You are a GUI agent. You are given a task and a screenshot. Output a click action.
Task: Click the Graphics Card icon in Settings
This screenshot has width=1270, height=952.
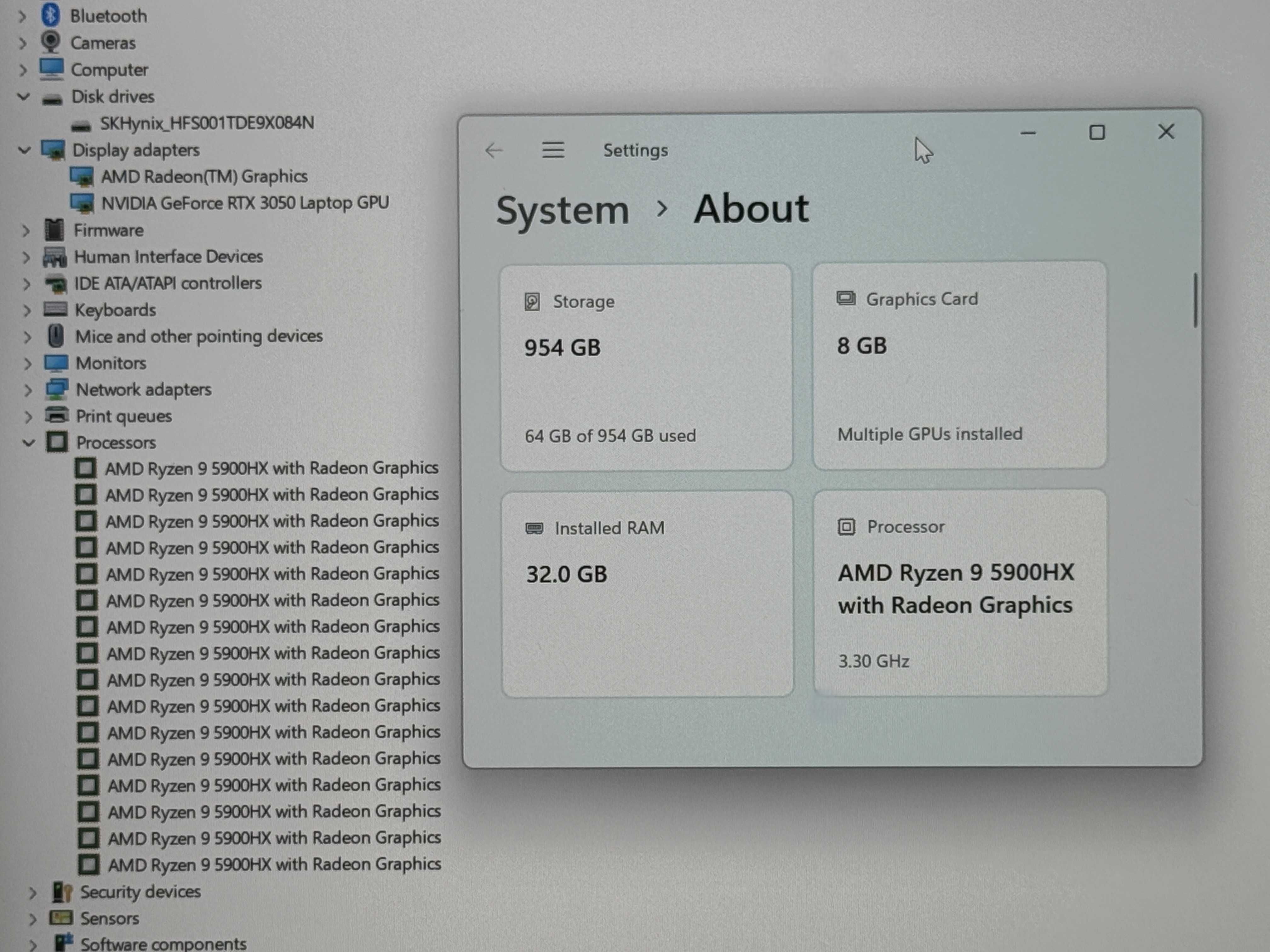(x=846, y=298)
